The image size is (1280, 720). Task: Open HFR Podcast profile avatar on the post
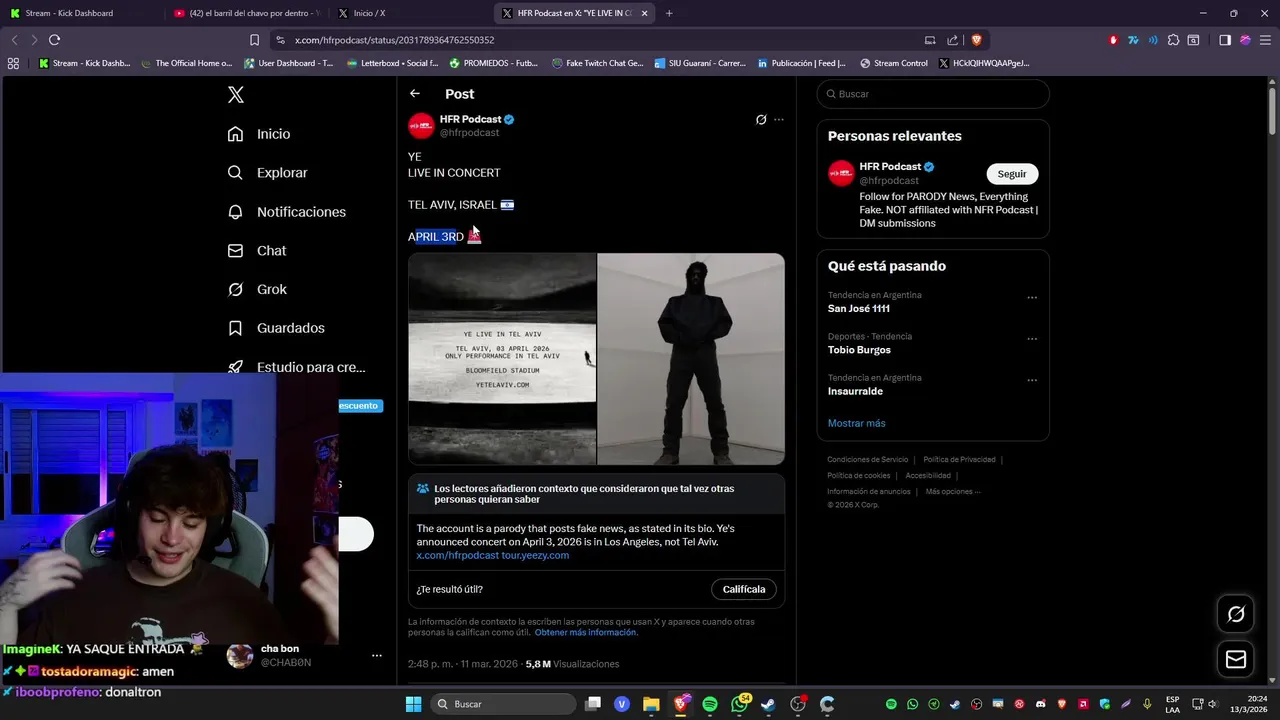[x=421, y=125]
